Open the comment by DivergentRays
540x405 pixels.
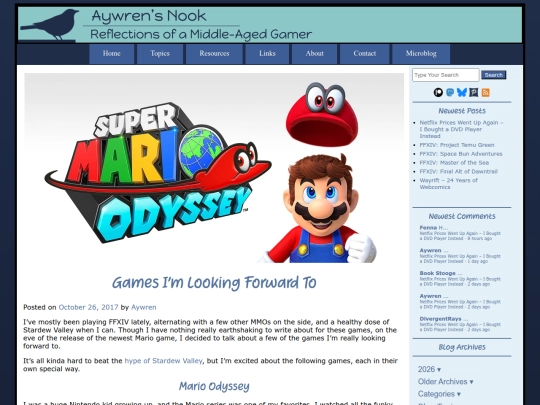(460, 324)
